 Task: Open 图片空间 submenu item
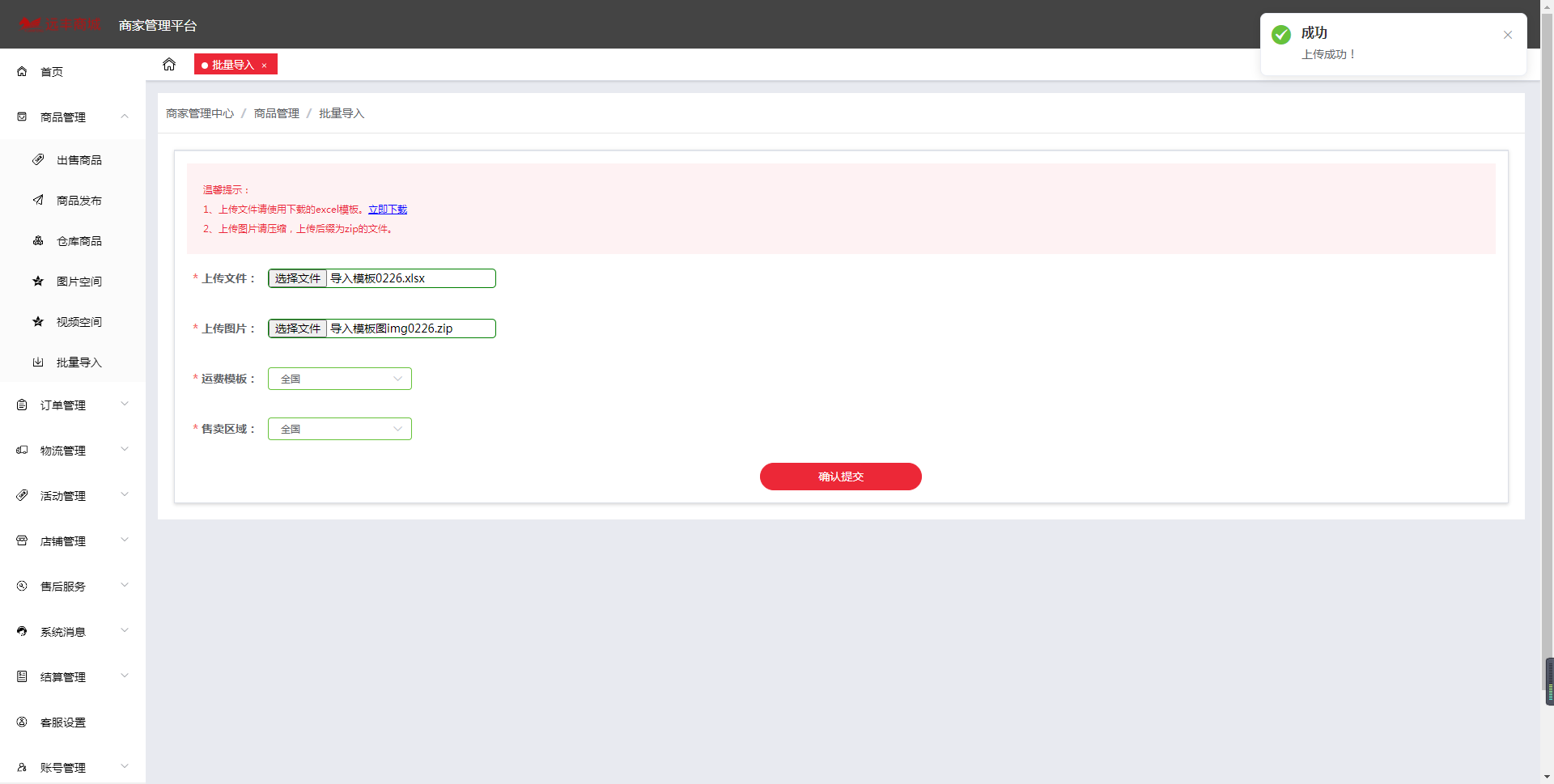click(73, 281)
